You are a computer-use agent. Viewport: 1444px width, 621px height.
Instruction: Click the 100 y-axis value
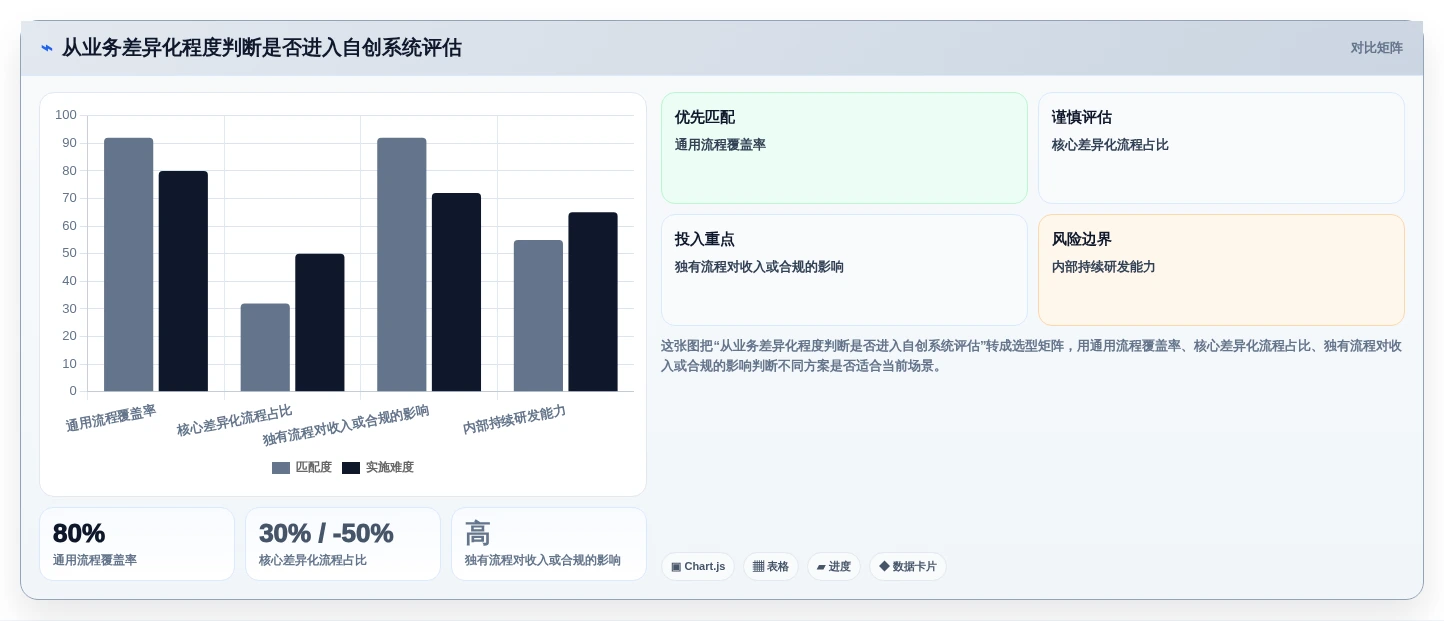point(66,115)
